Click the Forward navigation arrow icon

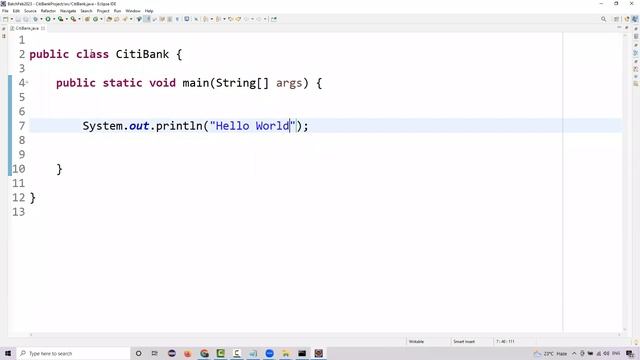click(259, 19)
